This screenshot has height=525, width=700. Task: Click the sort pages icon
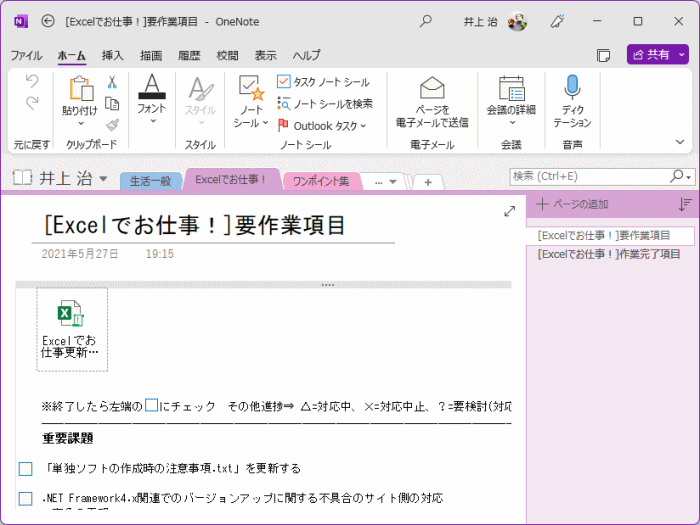click(x=685, y=204)
